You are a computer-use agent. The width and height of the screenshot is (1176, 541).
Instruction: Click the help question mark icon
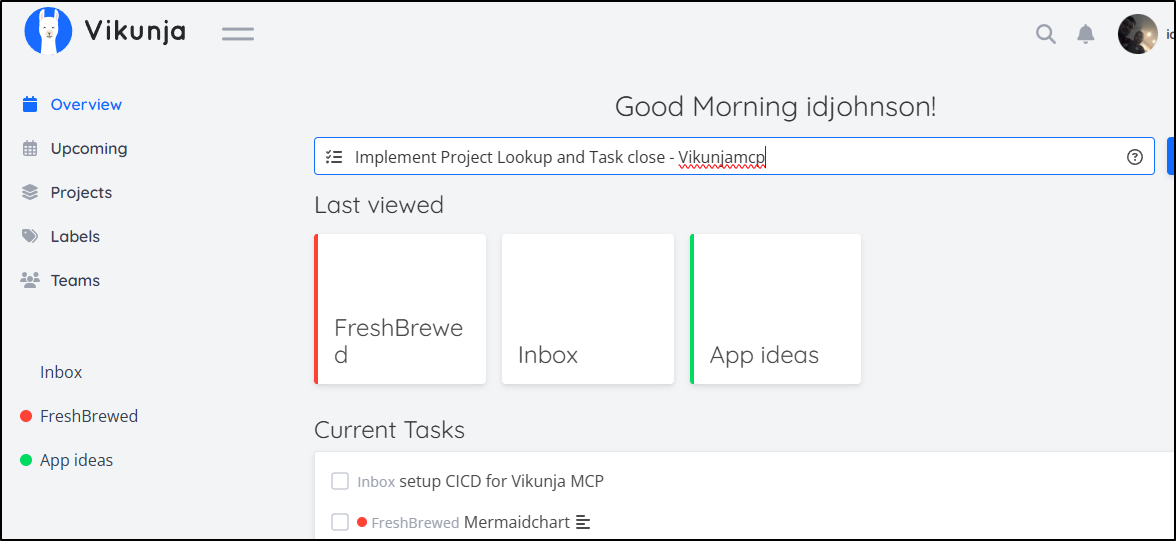click(x=1134, y=157)
